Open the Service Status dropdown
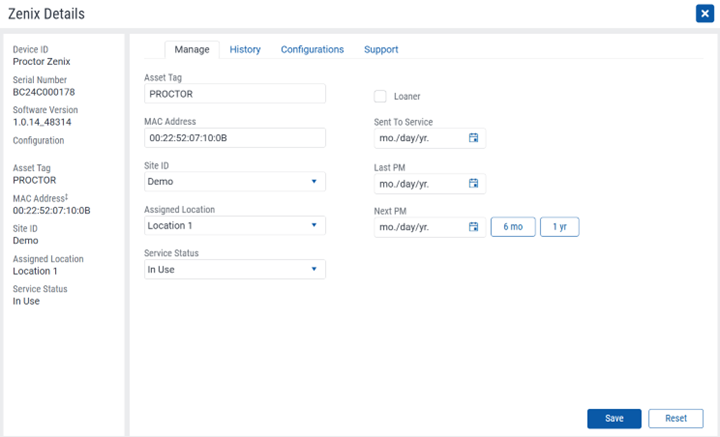 tap(235, 269)
